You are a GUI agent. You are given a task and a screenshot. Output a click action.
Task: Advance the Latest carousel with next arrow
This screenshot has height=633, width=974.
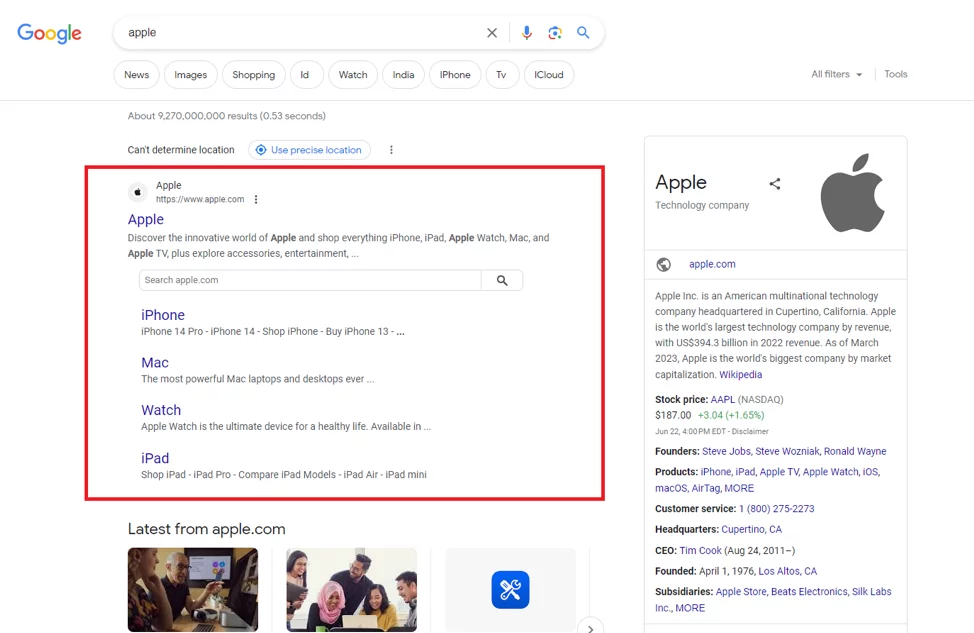point(590,626)
